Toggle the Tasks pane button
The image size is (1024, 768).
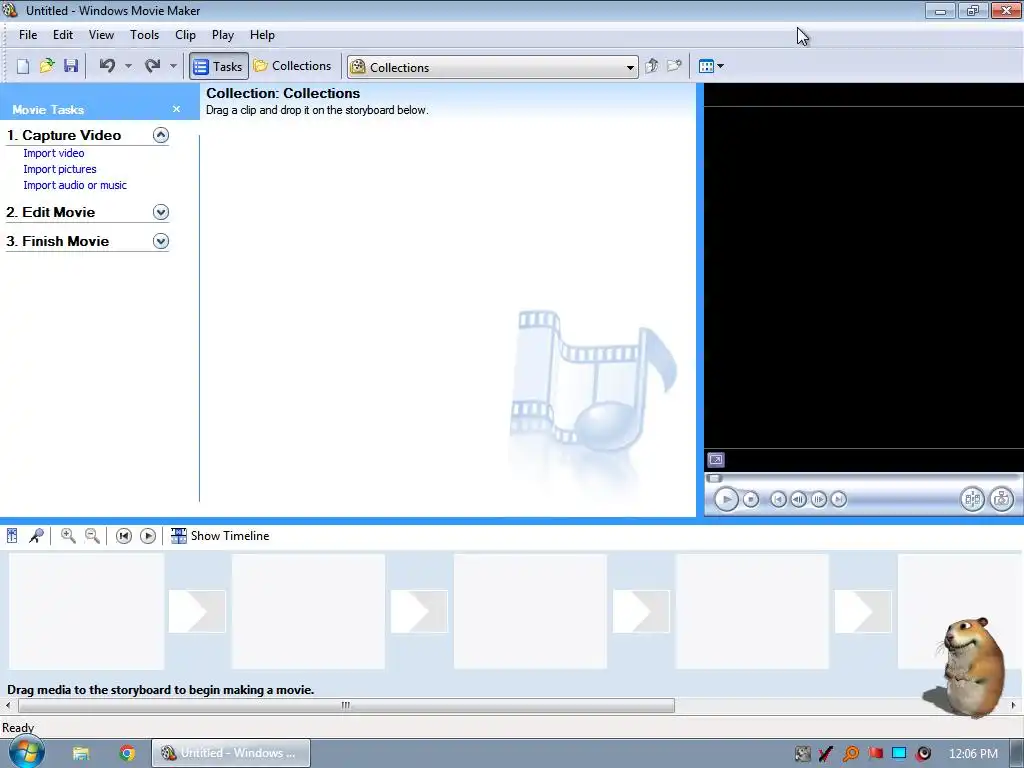(x=219, y=66)
